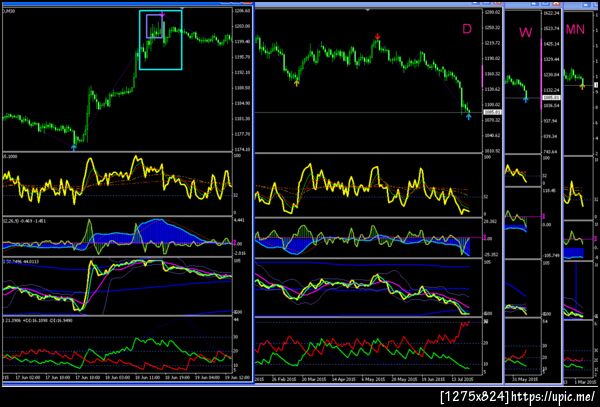Click the '17 Jun 02:00' time axis label
This screenshot has width=600, height=407.
pyautogui.click(x=29, y=378)
